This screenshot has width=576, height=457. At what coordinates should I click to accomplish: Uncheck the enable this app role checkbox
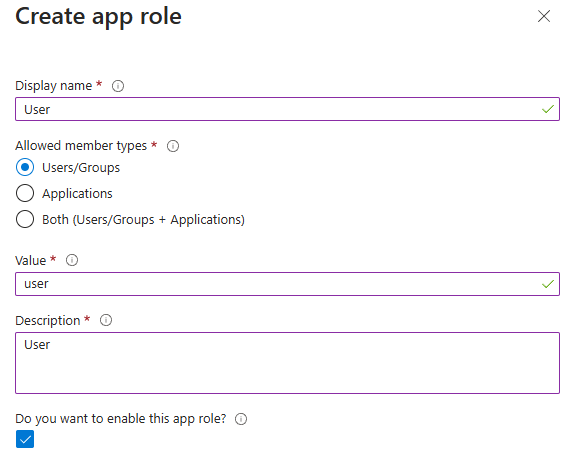coord(25,439)
